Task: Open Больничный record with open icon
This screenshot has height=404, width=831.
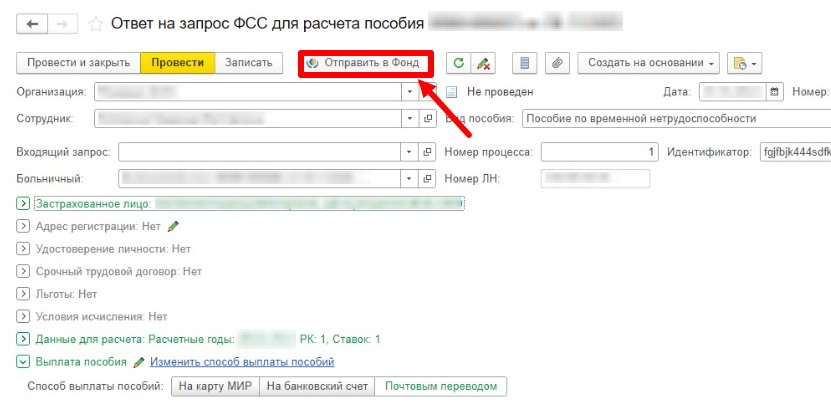Action: pos(428,179)
